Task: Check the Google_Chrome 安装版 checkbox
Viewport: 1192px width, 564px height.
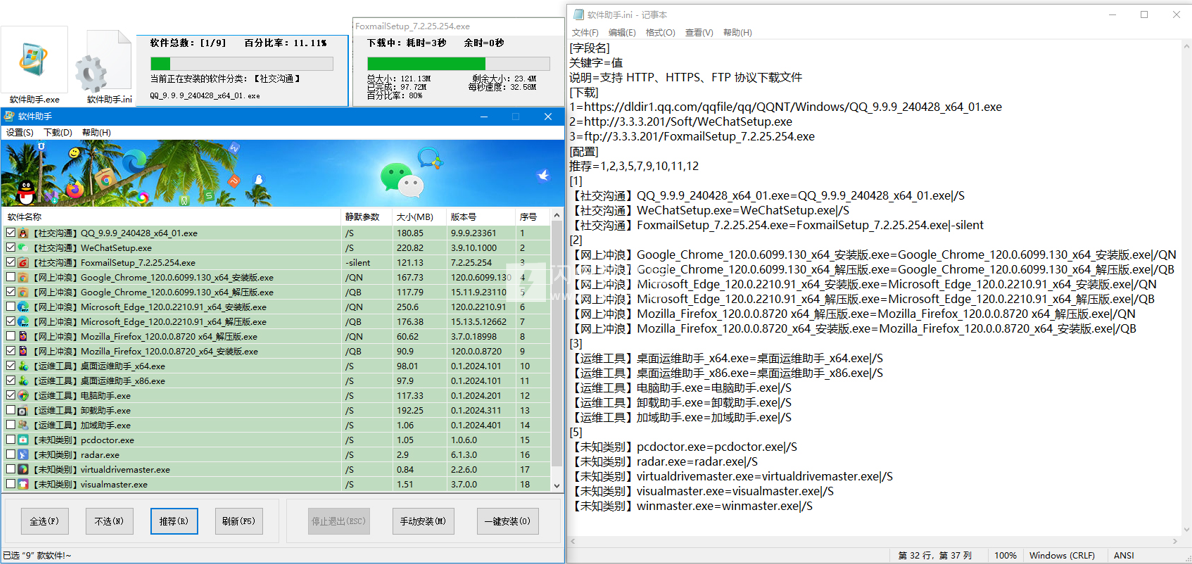Action: point(11,277)
